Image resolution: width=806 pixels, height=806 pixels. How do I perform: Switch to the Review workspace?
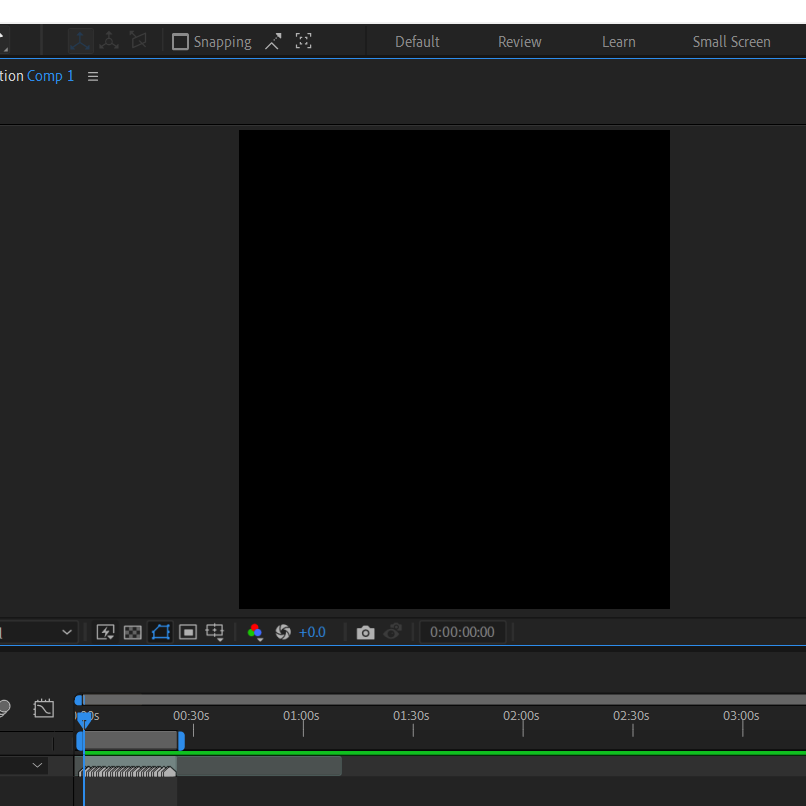point(519,42)
